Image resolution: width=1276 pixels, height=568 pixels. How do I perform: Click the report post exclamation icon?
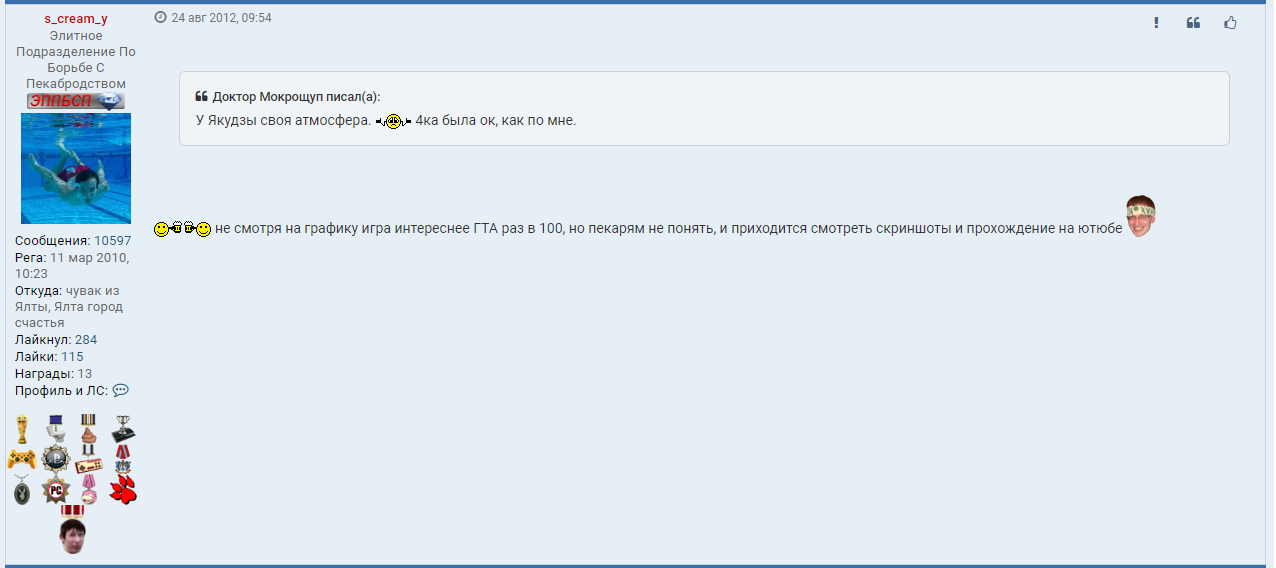1156,23
